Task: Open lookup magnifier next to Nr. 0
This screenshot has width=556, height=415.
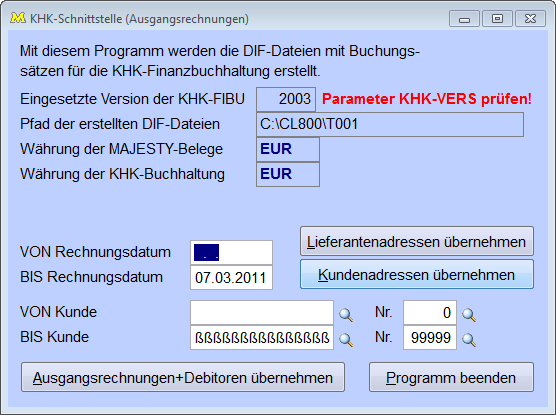Action: pos(469,315)
